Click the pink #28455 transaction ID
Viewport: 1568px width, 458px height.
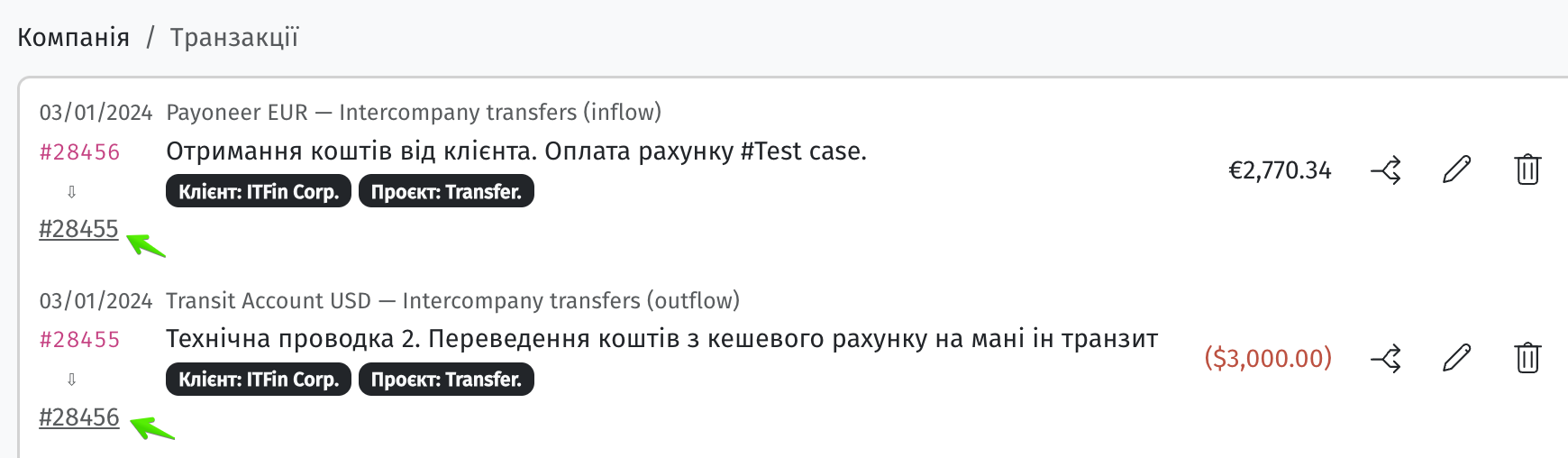point(79,340)
